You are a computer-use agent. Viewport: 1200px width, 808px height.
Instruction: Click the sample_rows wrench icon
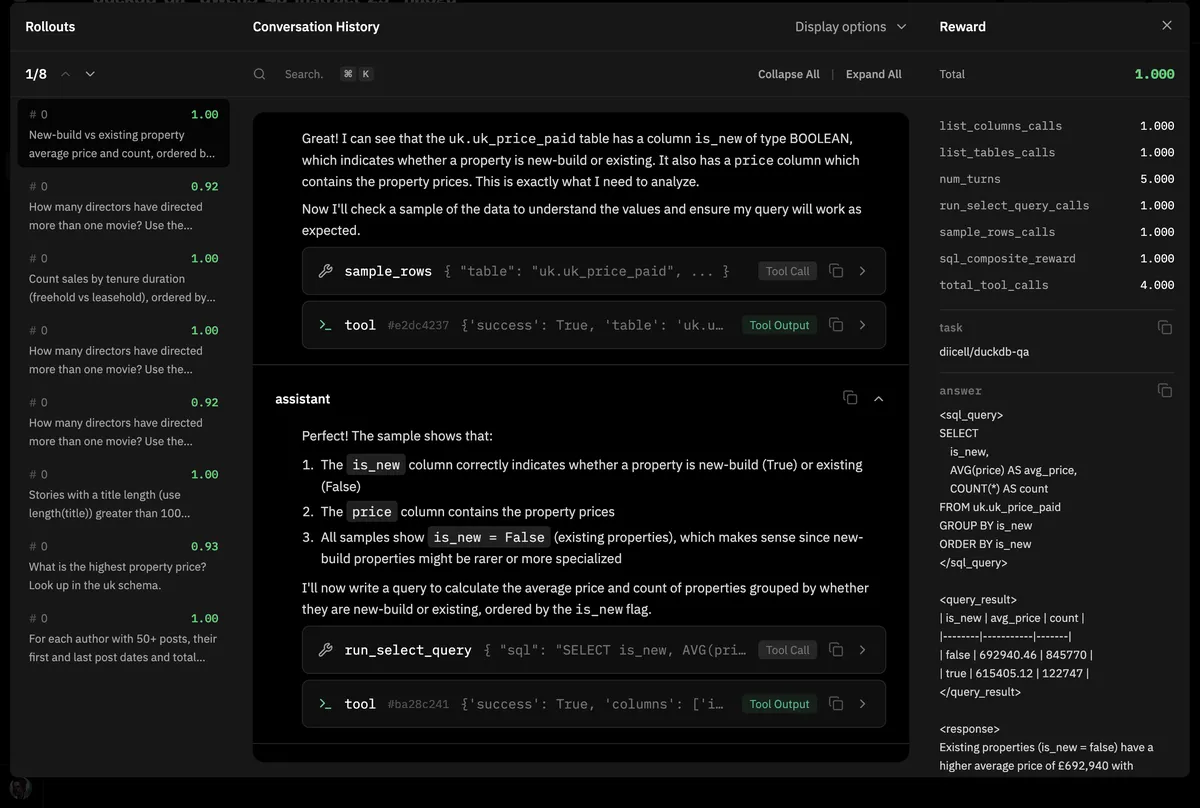325,271
